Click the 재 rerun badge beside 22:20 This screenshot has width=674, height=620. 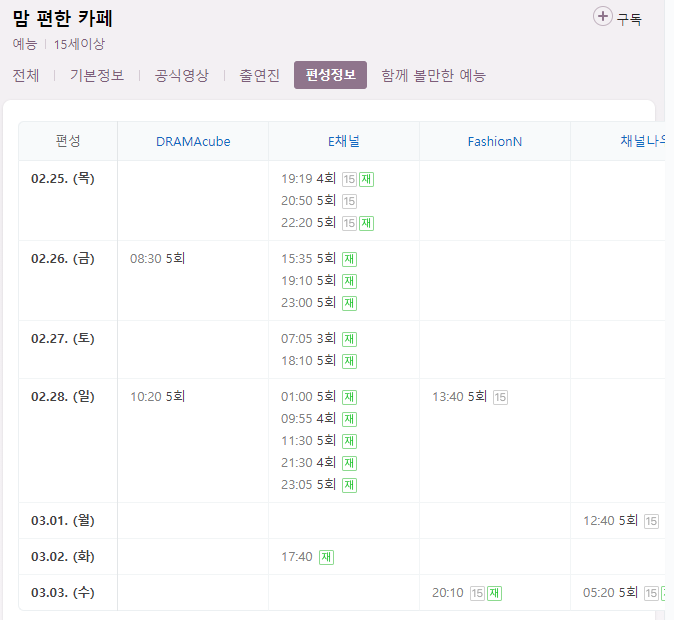tap(366, 223)
